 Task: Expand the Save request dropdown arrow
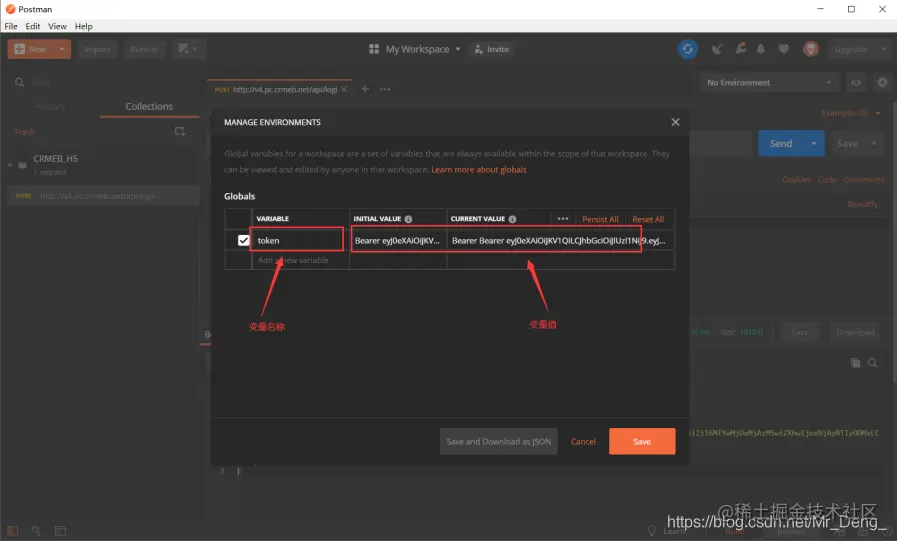tap(874, 144)
